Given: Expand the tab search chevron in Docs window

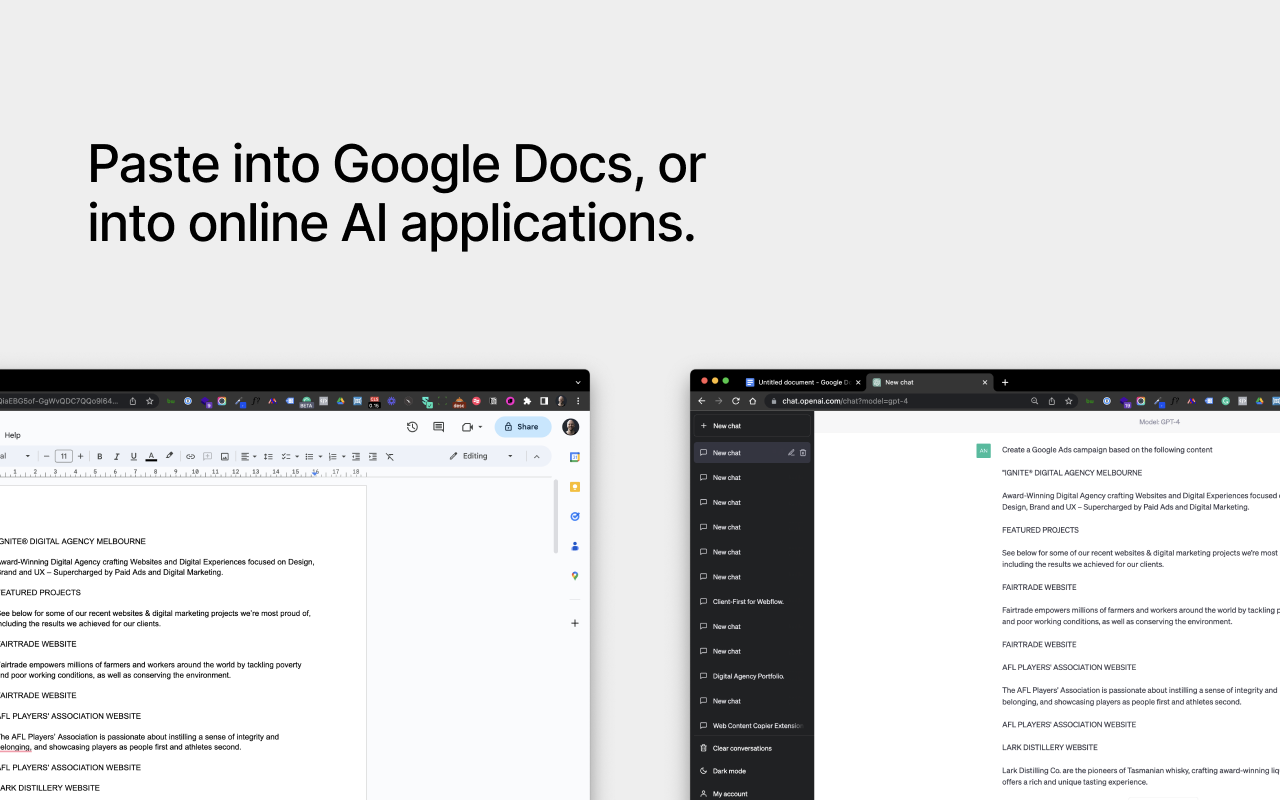Looking at the screenshot, I should 578,382.
